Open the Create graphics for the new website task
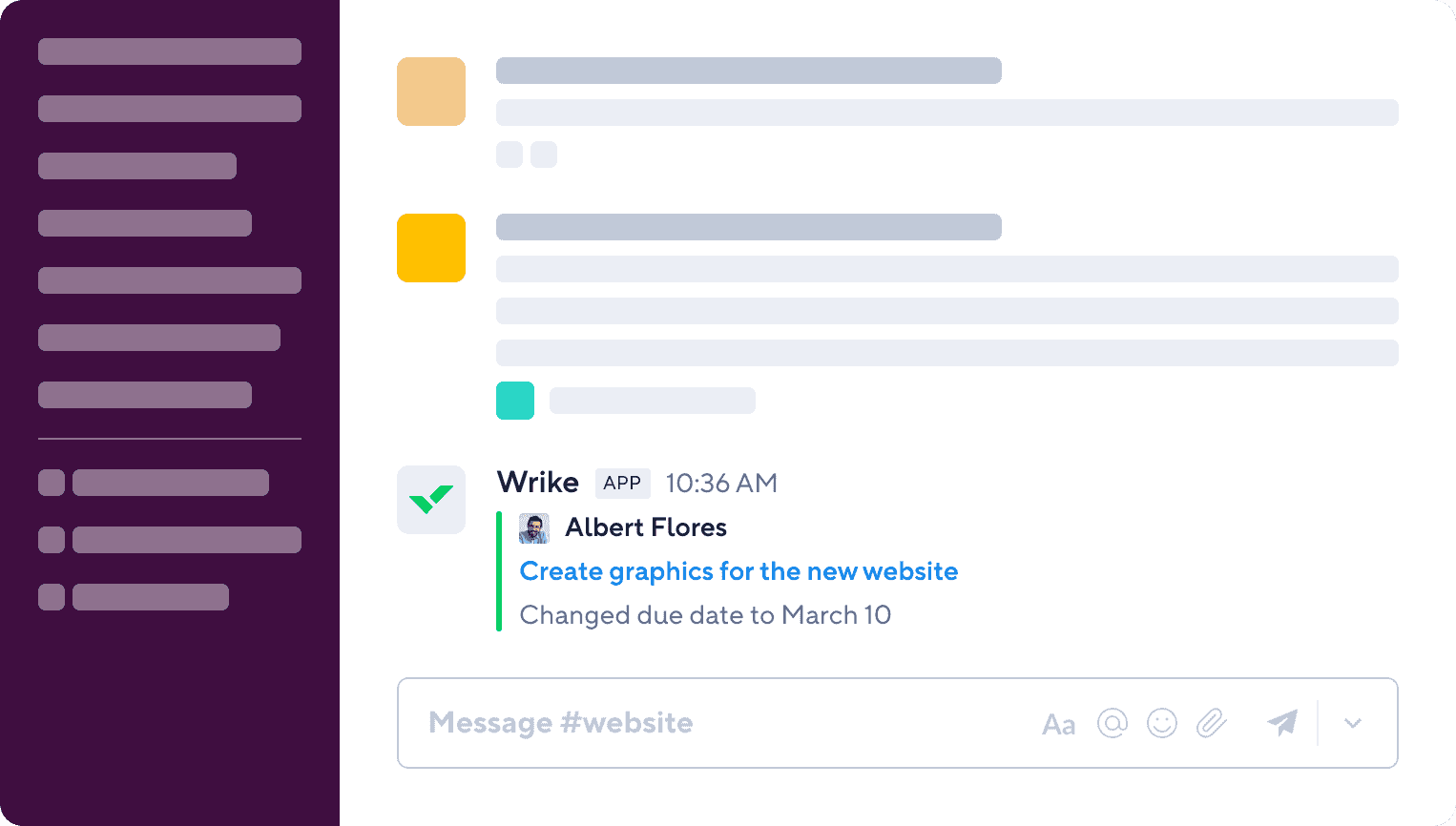The image size is (1456, 826). [x=738, y=571]
